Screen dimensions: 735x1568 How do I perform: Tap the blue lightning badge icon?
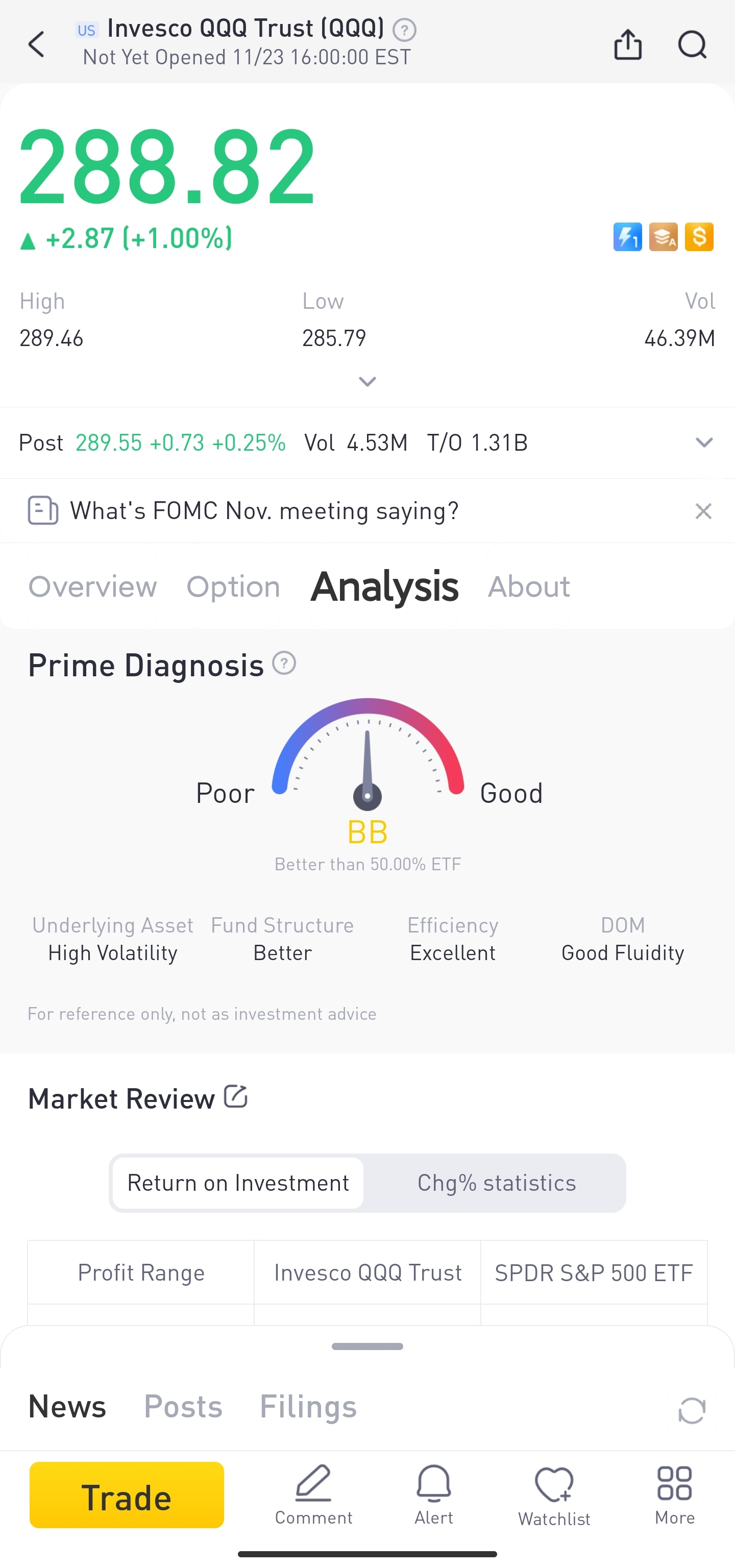pyautogui.click(x=627, y=237)
